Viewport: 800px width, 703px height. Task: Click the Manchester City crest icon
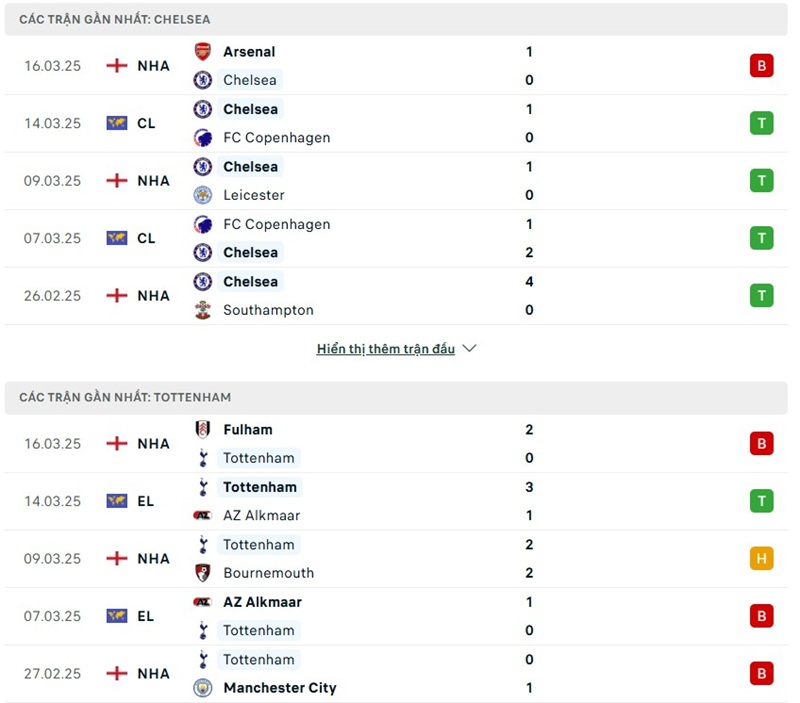203,688
